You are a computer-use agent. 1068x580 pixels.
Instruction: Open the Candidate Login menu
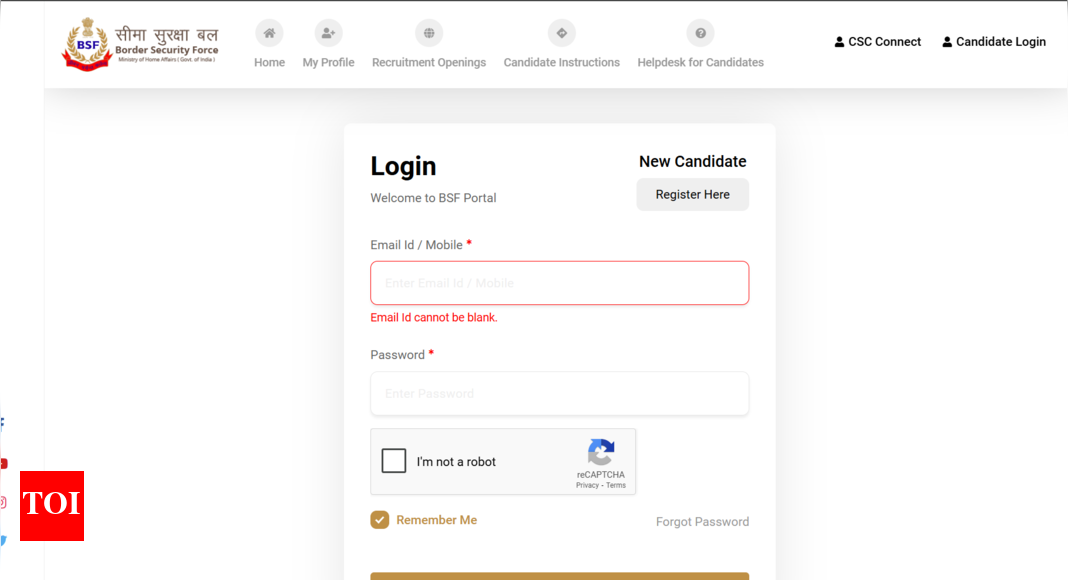point(994,42)
